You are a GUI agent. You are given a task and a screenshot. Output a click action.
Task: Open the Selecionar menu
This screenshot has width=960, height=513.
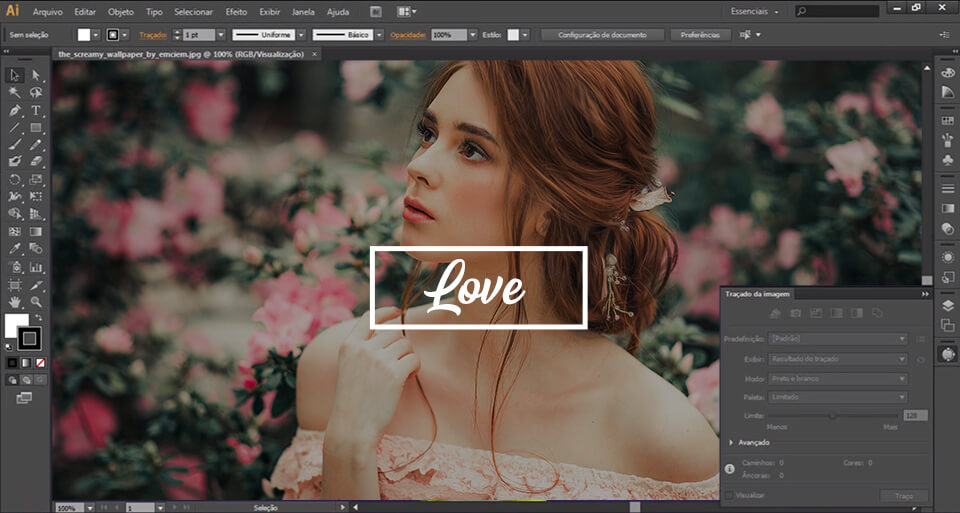tap(193, 12)
